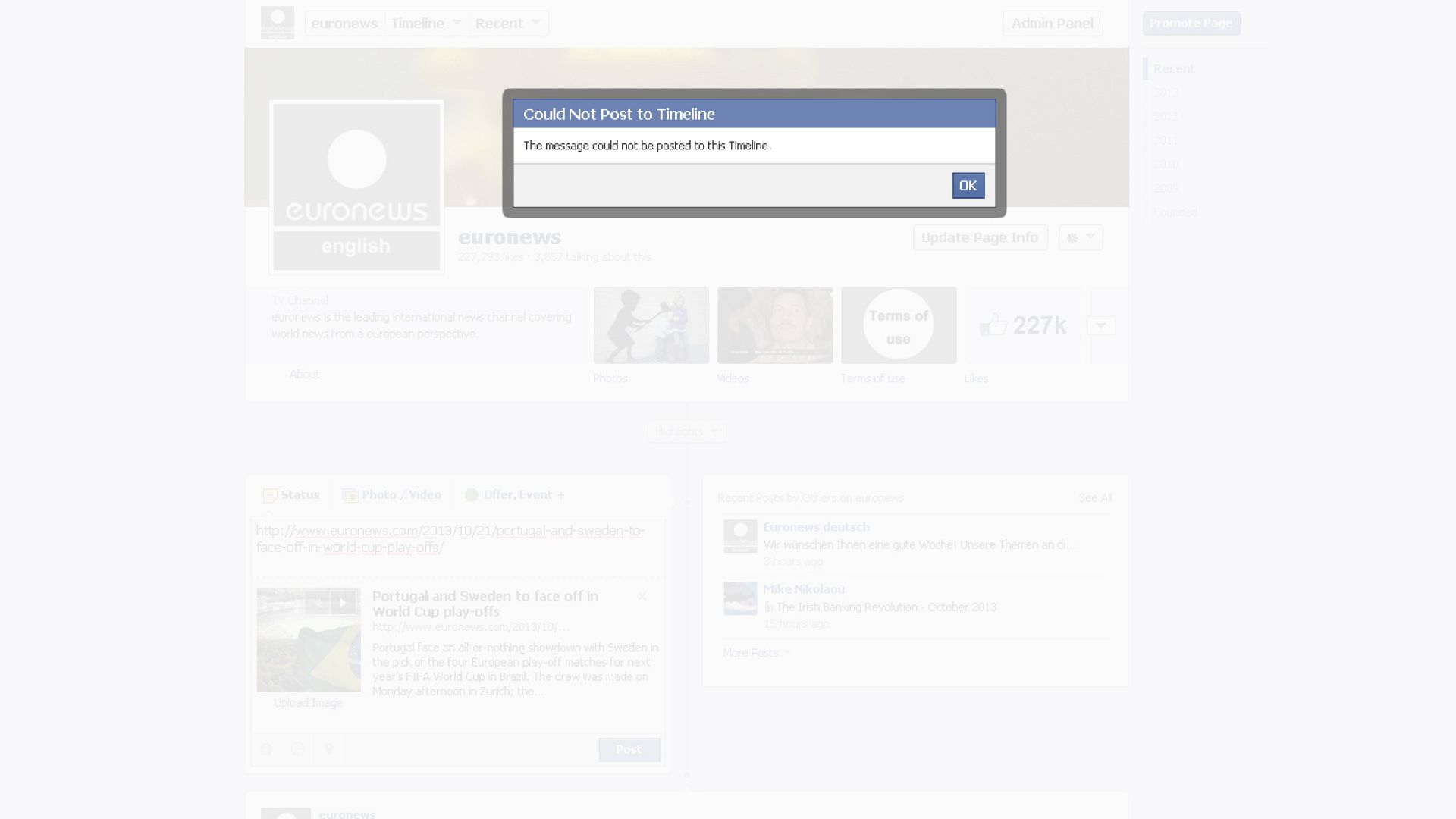Open the Highlights dropdown
This screenshot has height=819, width=1456.
tap(686, 431)
